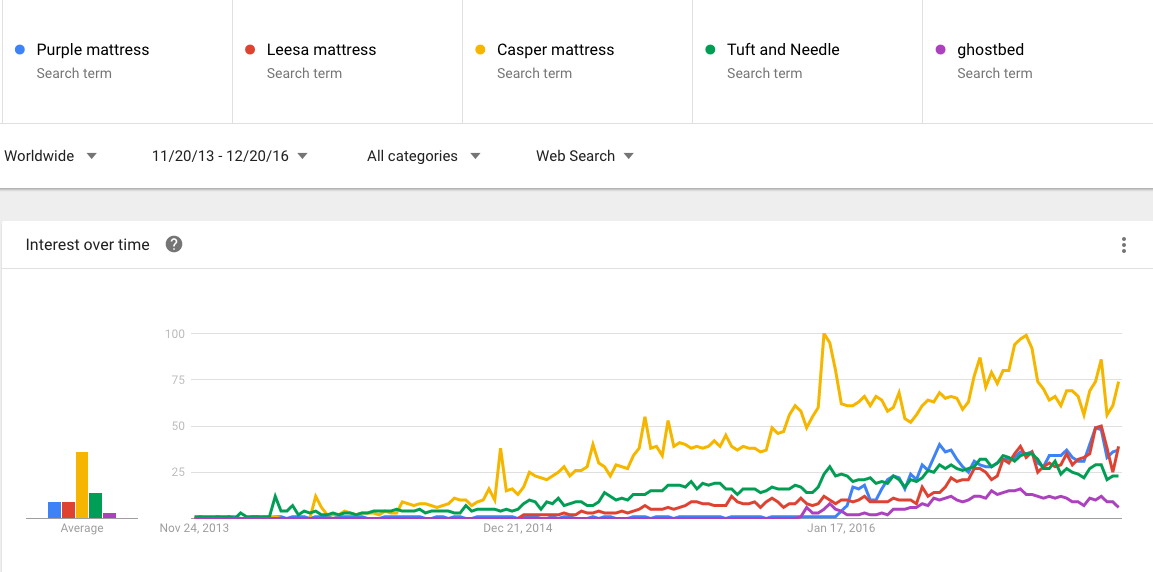This screenshot has width=1153, height=572.
Task: Open the Web Search type dropdown
Action: pos(585,156)
